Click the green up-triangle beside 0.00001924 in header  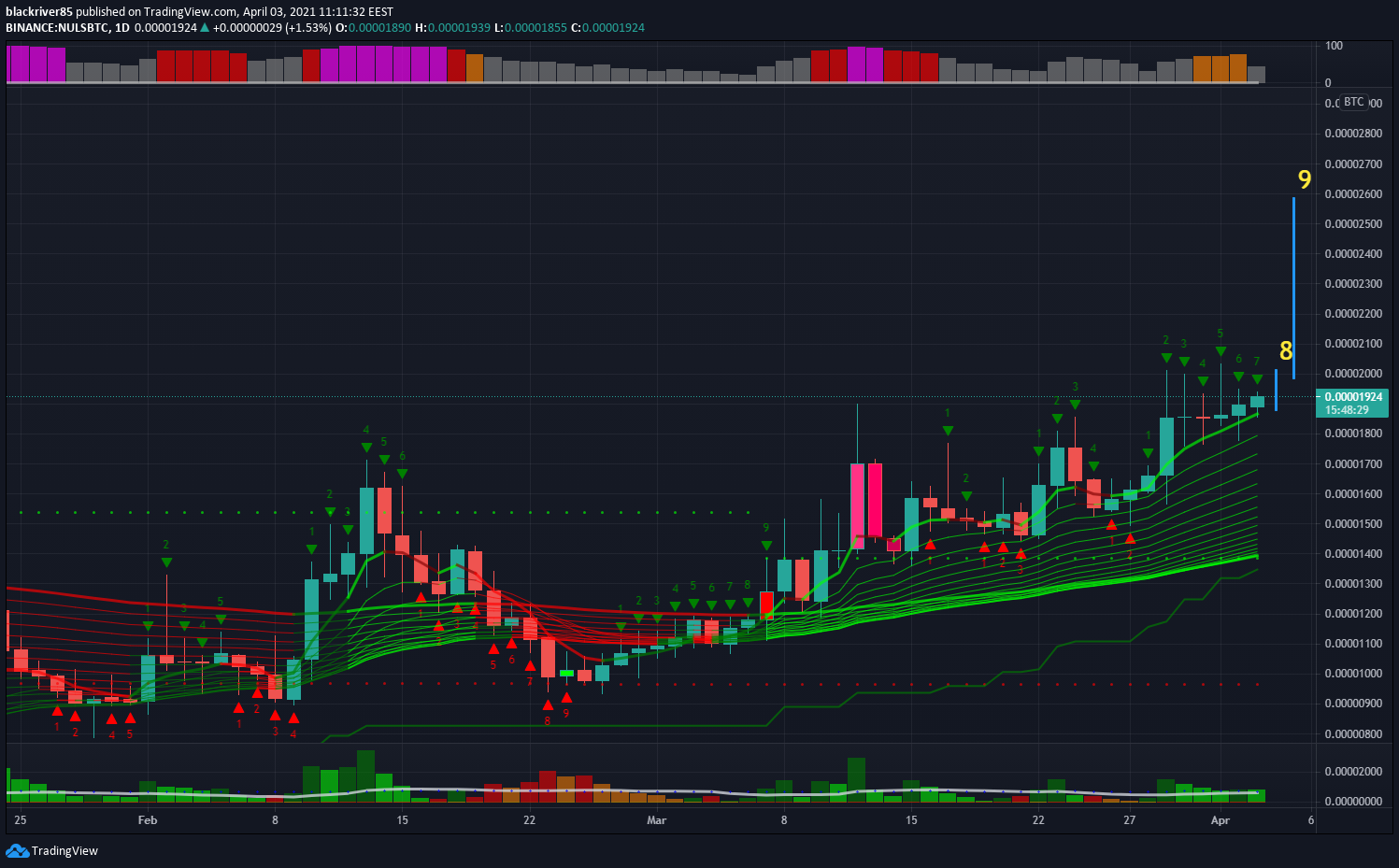coord(205,28)
